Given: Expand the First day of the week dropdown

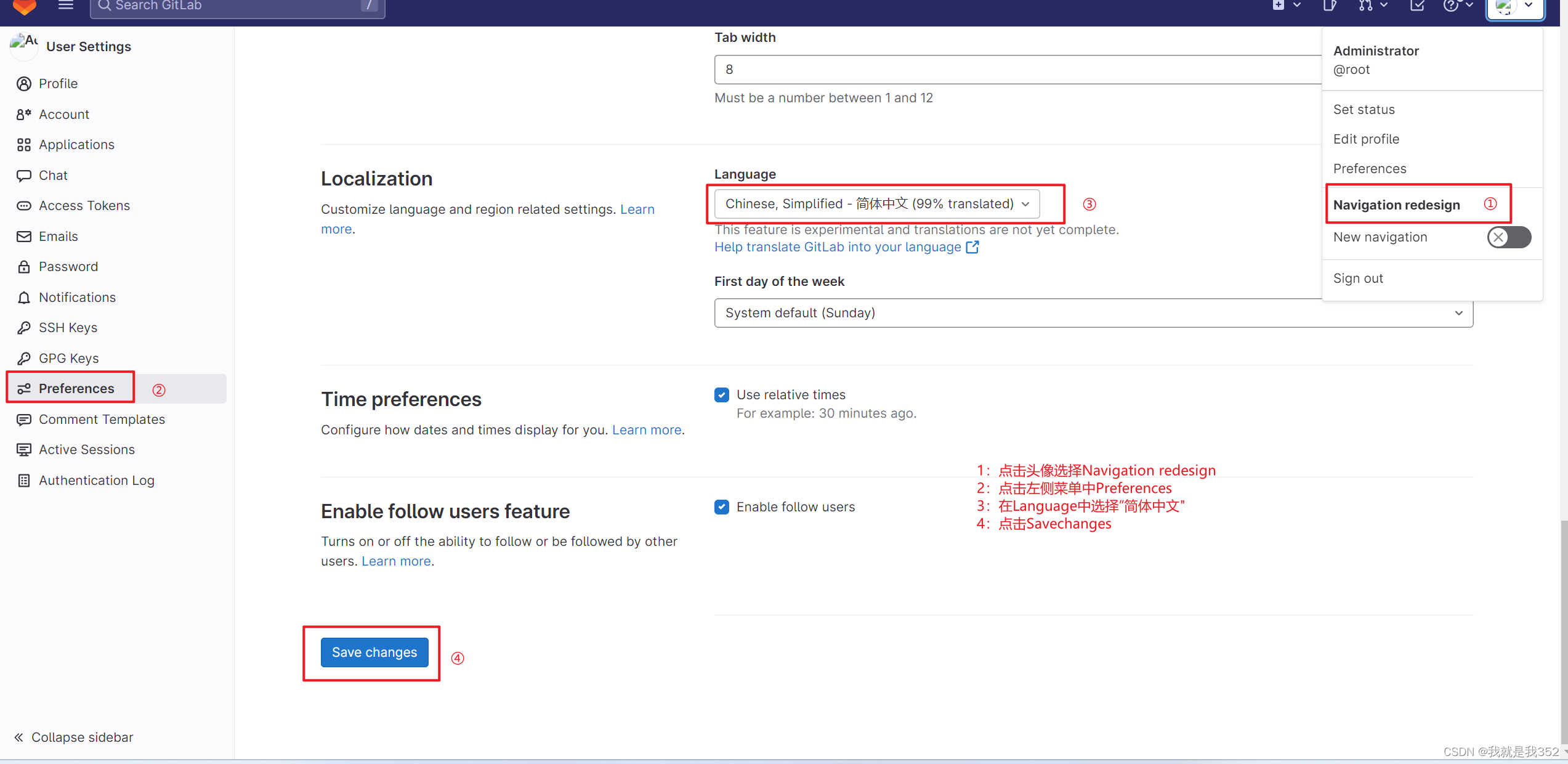Looking at the screenshot, I should 1091,312.
